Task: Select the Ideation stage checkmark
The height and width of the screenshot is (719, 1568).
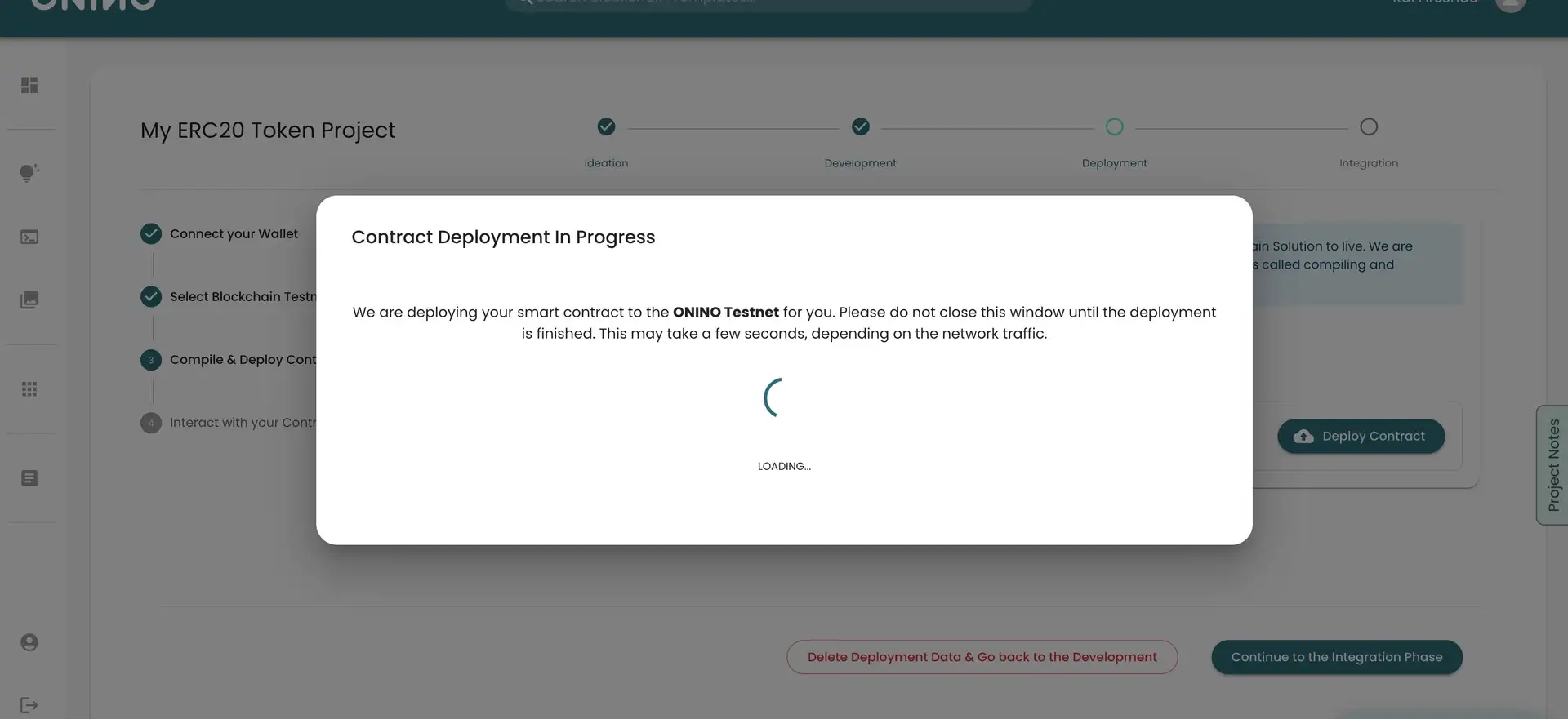Action: tap(606, 126)
